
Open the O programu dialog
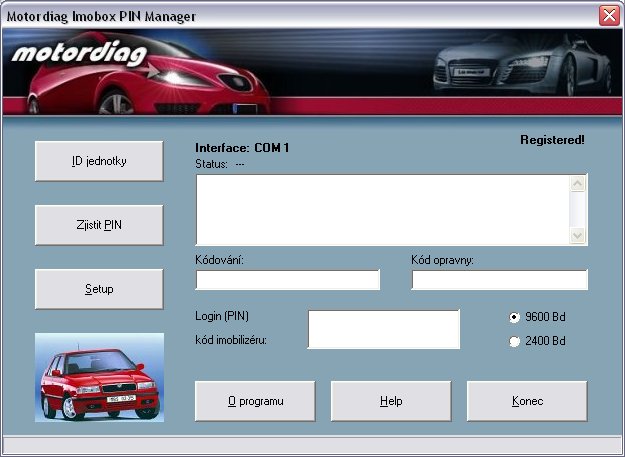point(255,401)
